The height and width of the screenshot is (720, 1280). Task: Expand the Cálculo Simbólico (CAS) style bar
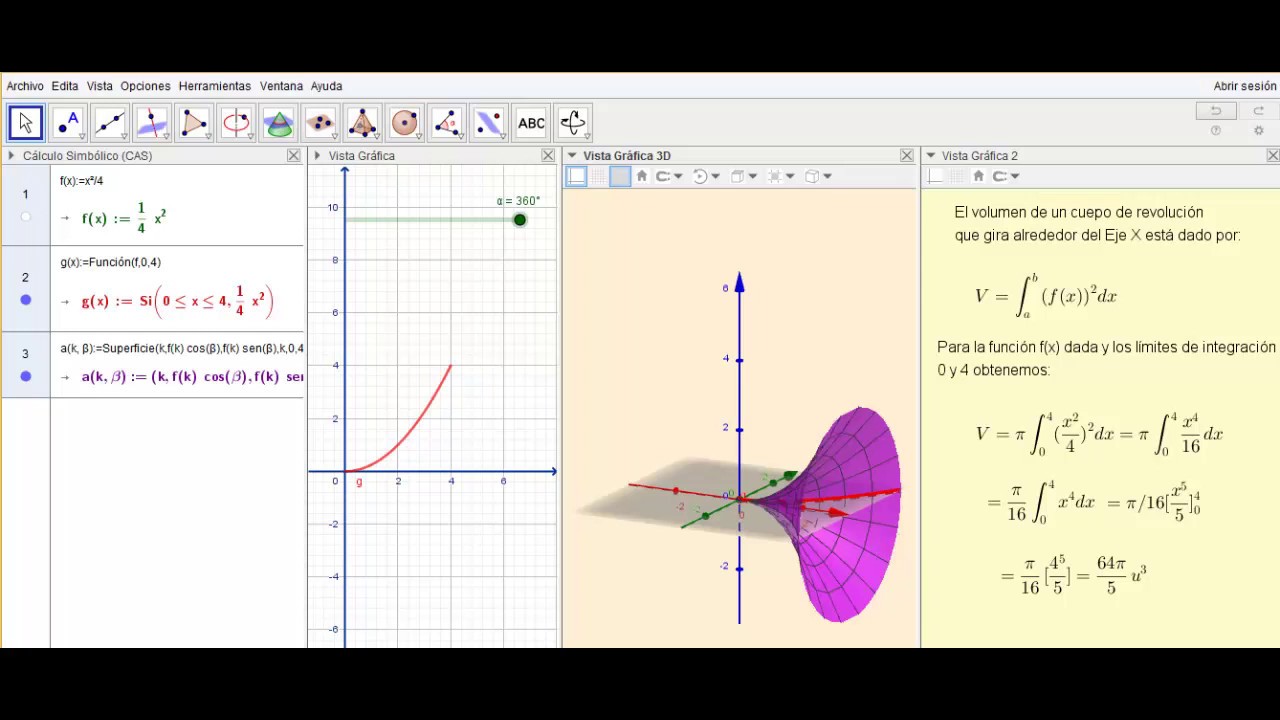pos(12,156)
